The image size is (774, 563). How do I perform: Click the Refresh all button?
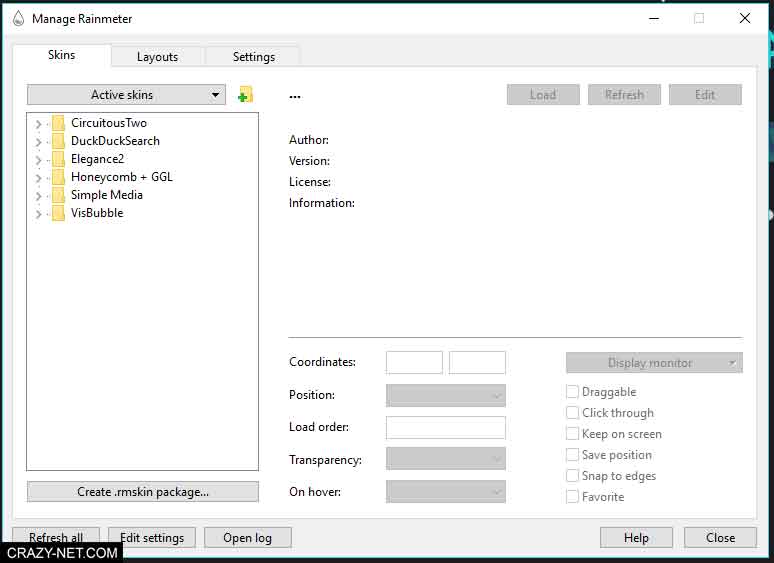tap(56, 537)
